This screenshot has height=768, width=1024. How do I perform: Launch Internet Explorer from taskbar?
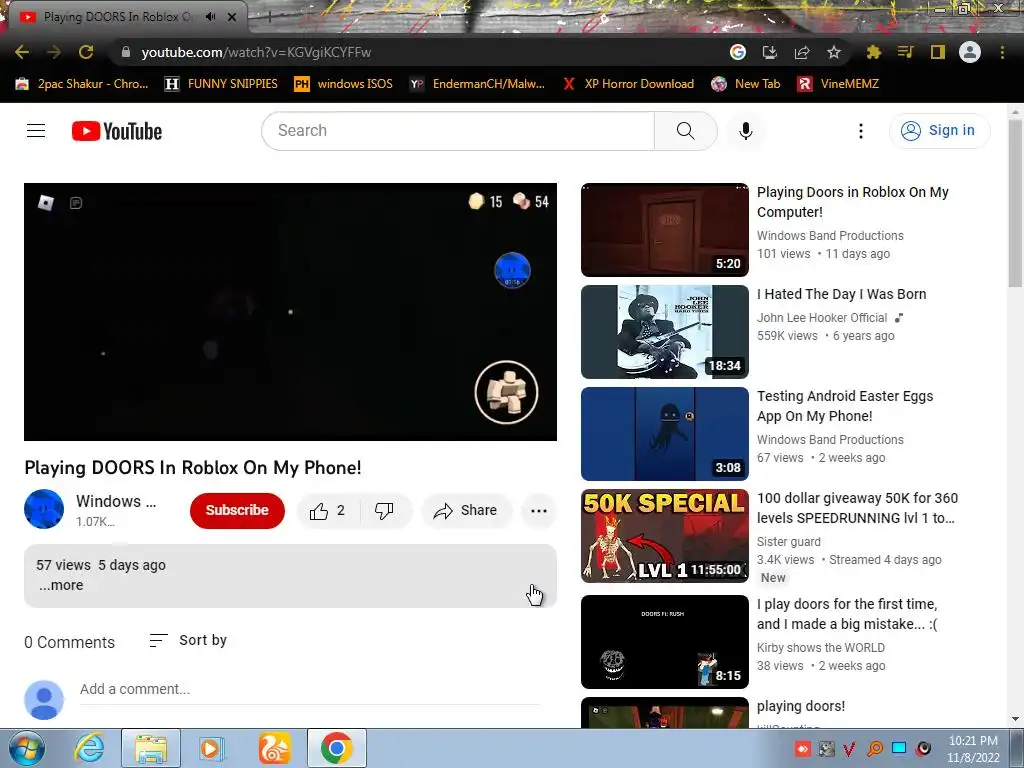89,748
